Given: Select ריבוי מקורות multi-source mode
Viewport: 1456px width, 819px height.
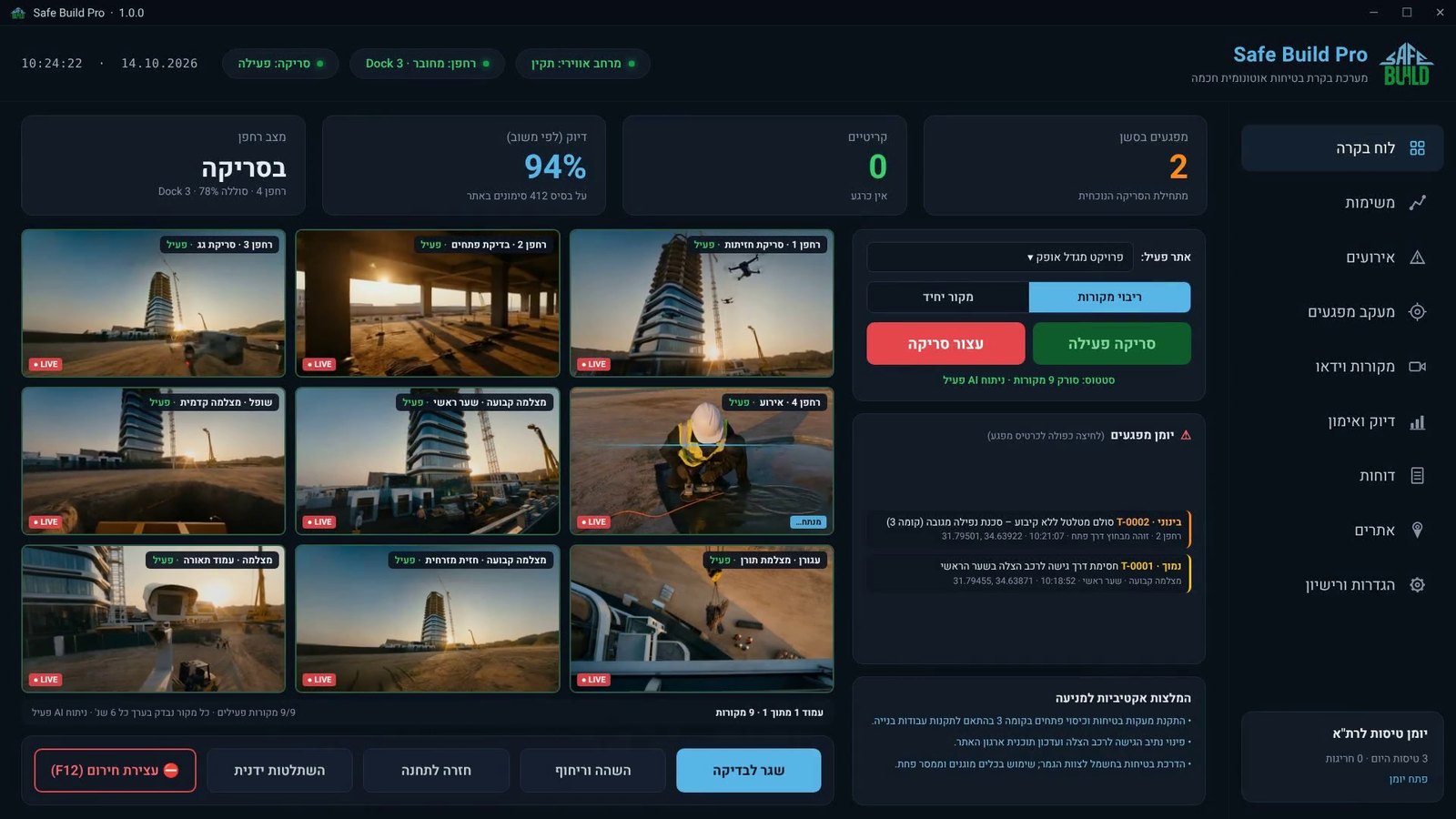Looking at the screenshot, I should click(x=1109, y=297).
